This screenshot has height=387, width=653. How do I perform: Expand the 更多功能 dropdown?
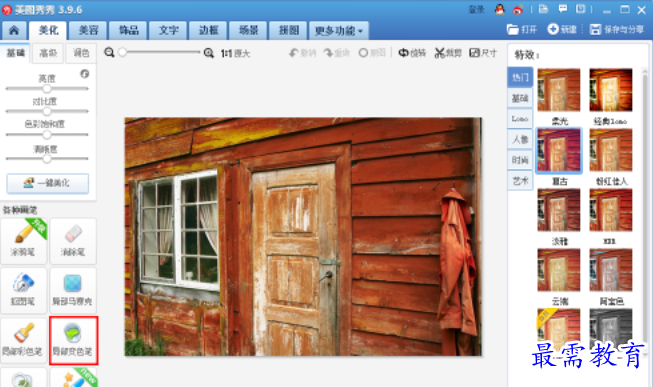pyautogui.click(x=339, y=31)
